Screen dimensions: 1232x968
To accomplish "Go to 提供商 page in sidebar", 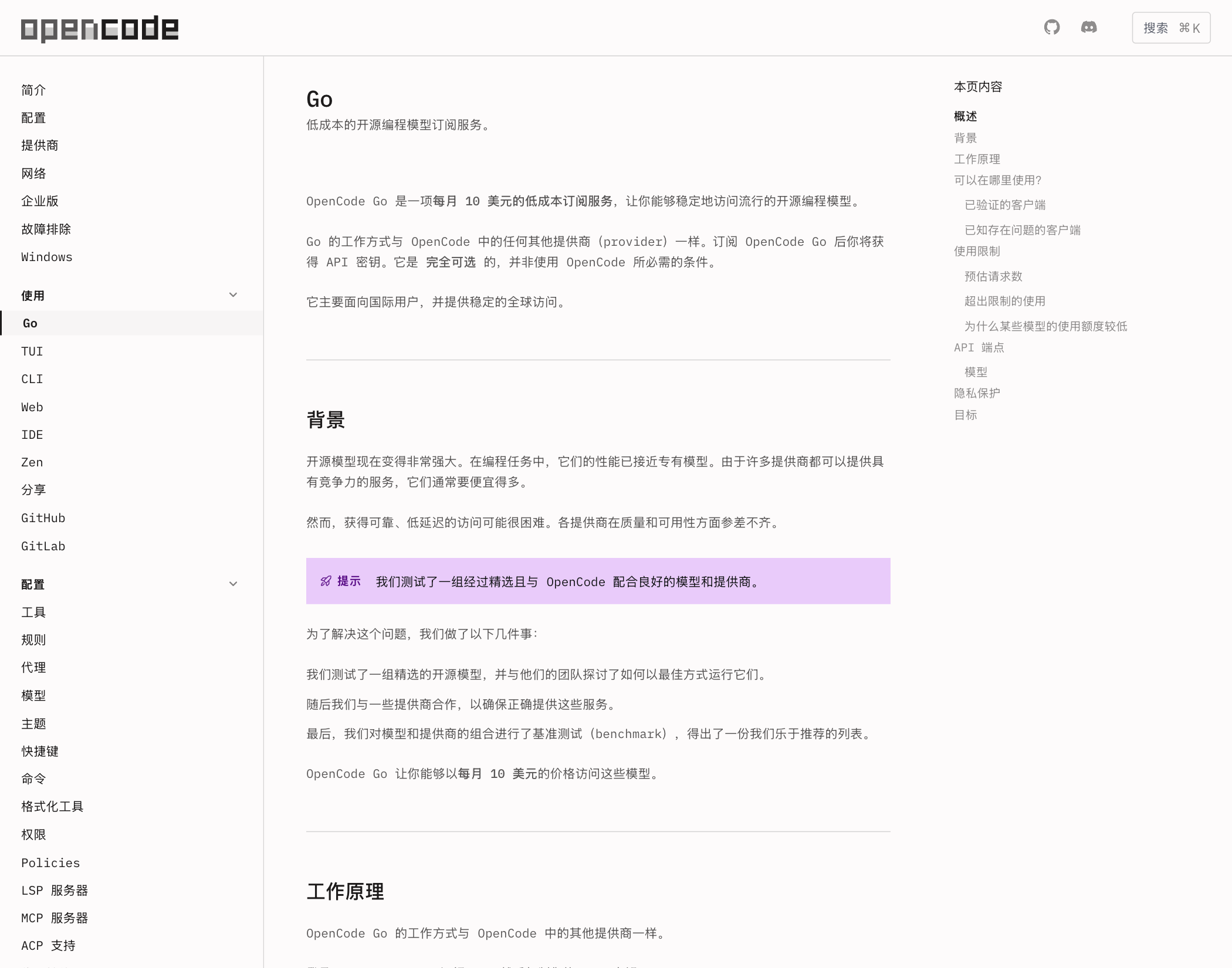I will [x=40, y=145].
